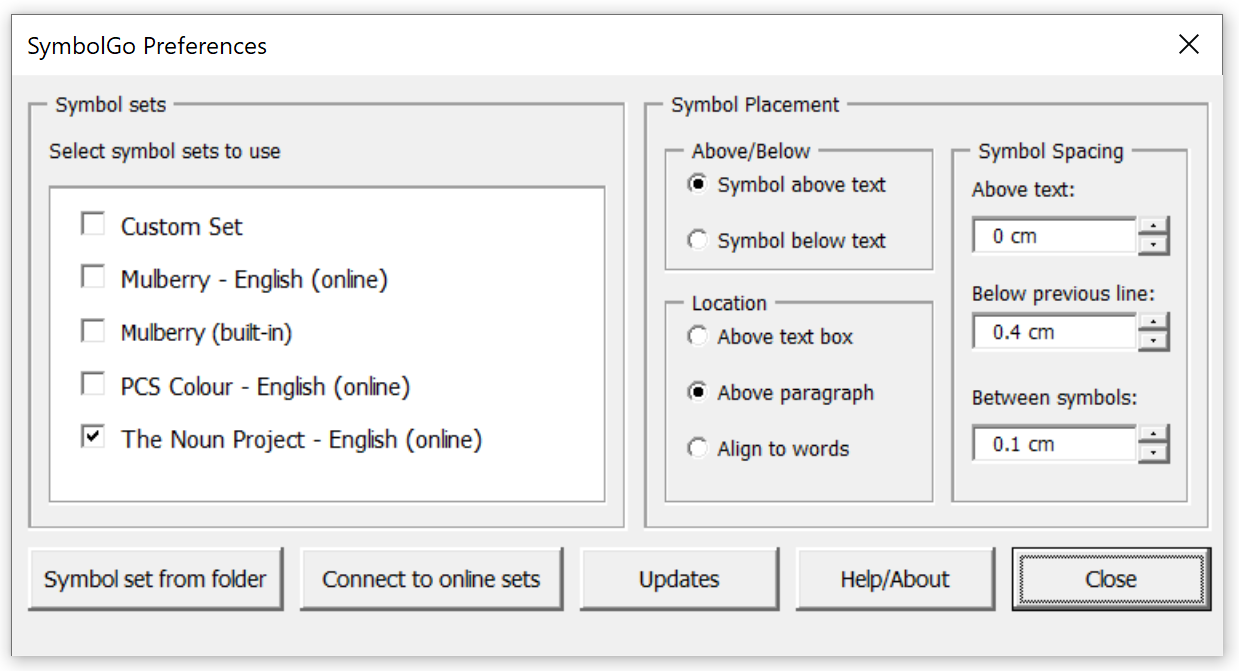Open the Help/About dialog
This screenshot has height=671, width=1239.
(x=895, y=579)
